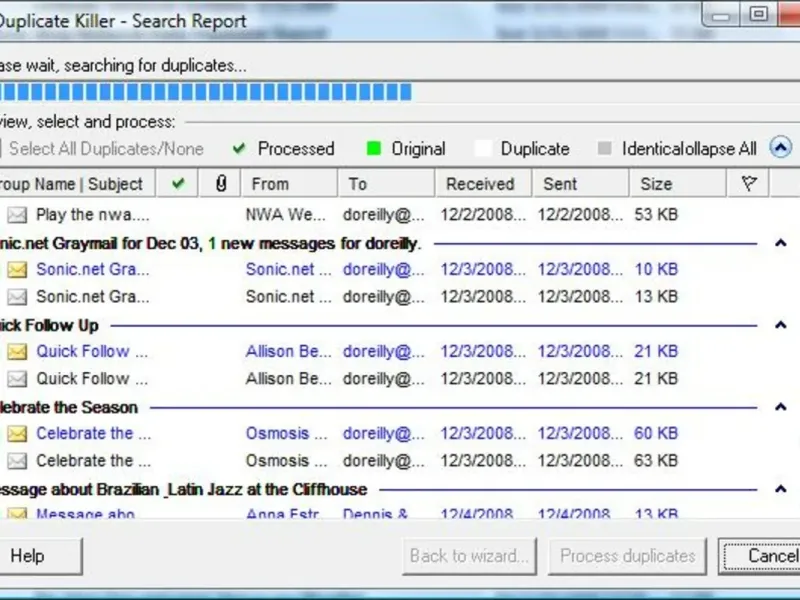Sort by the From column header
The image size is (800, 600).
(x=289, y=183)
